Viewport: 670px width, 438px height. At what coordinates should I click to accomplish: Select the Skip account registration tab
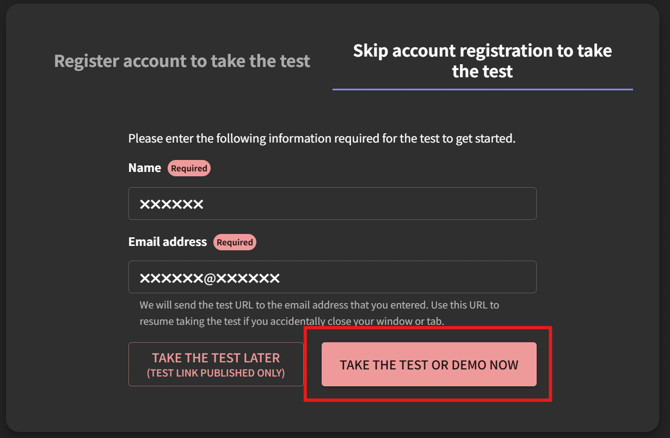pyautogui.click(x=482, y=61)
